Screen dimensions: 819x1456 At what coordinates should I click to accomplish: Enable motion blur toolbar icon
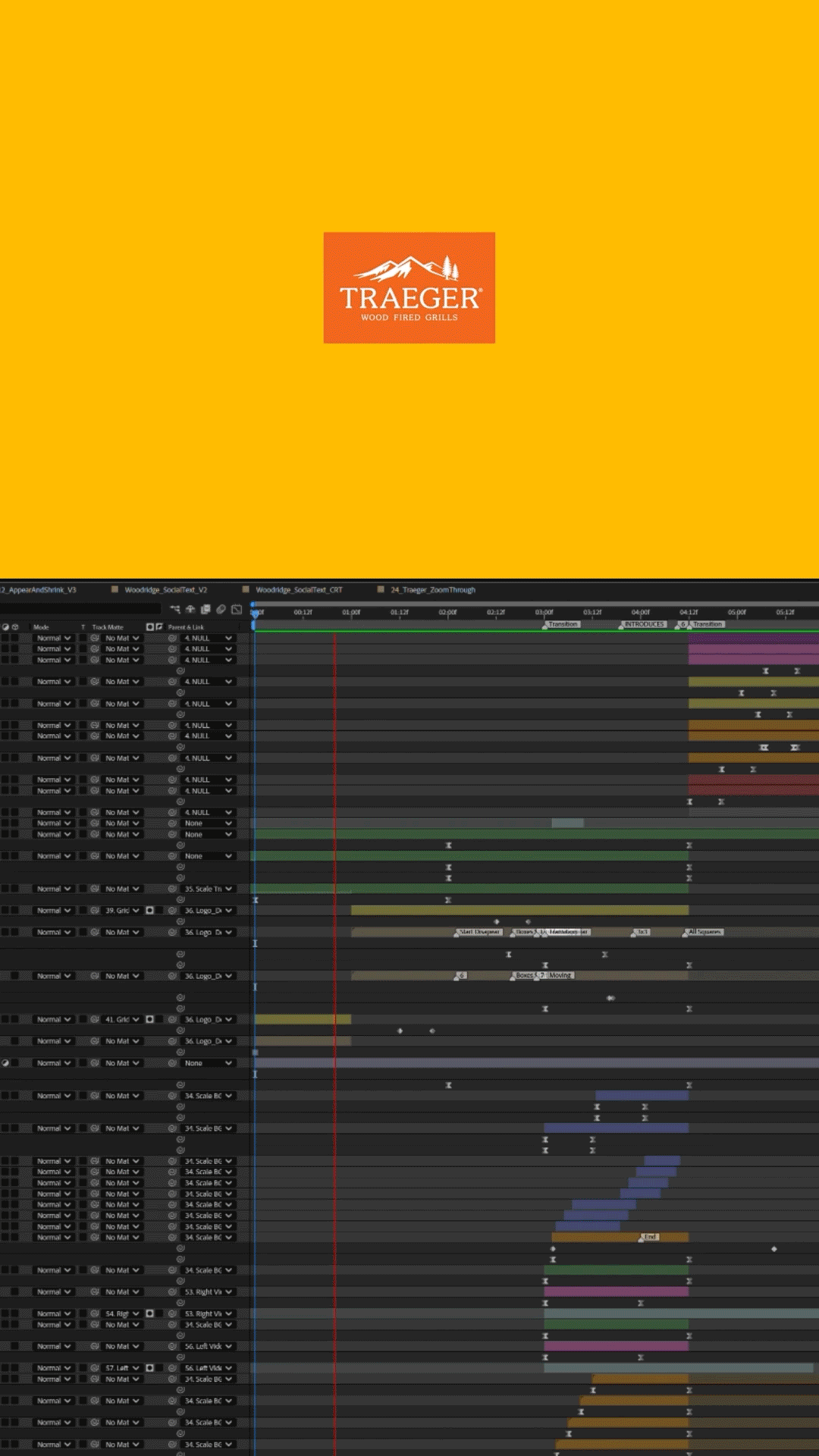[x=221, y=609]
